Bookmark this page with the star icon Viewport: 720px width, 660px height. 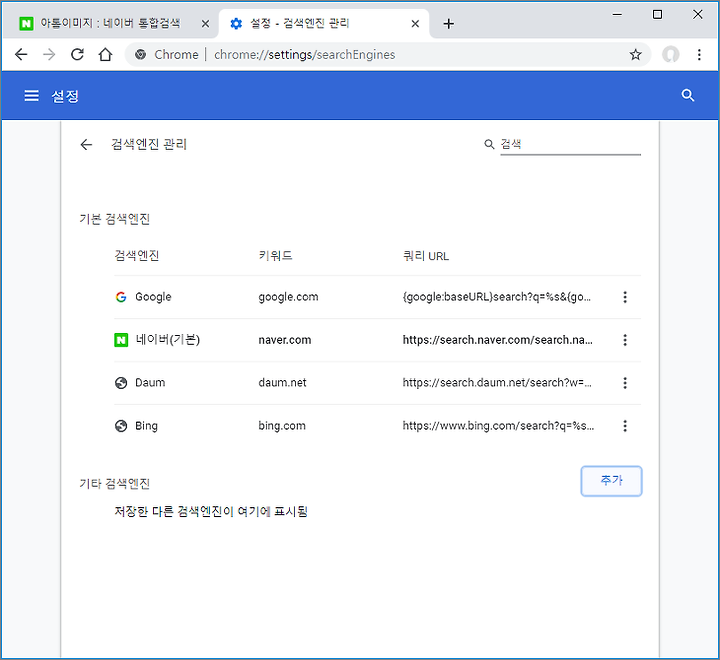point(636,55)
